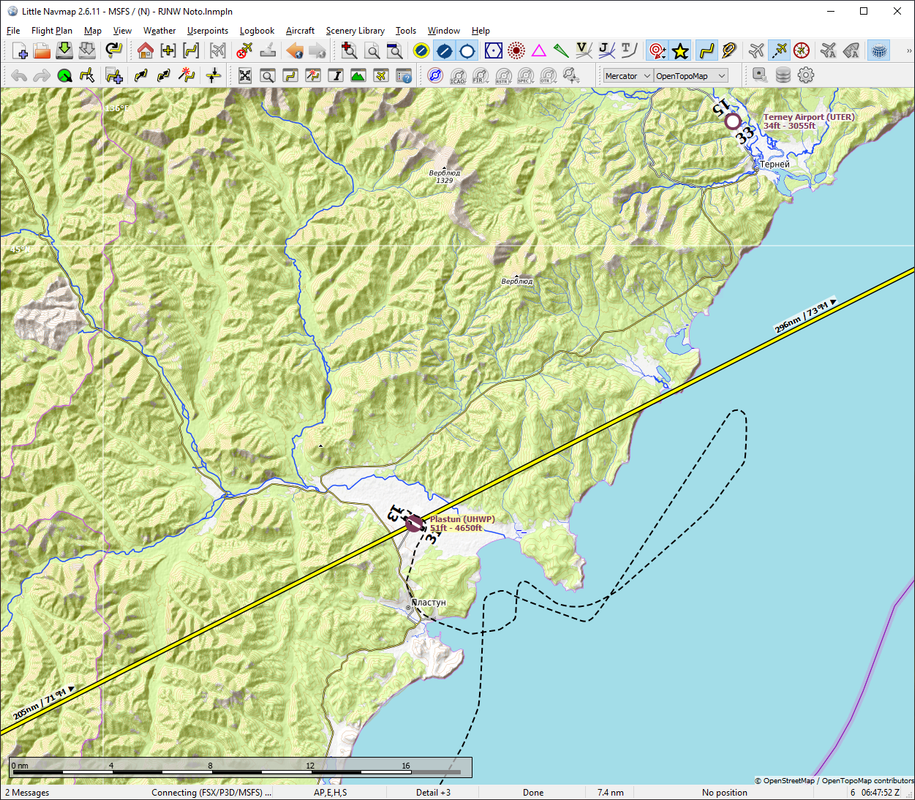
Task: Click the map distance scale bar
Action: 240,767
